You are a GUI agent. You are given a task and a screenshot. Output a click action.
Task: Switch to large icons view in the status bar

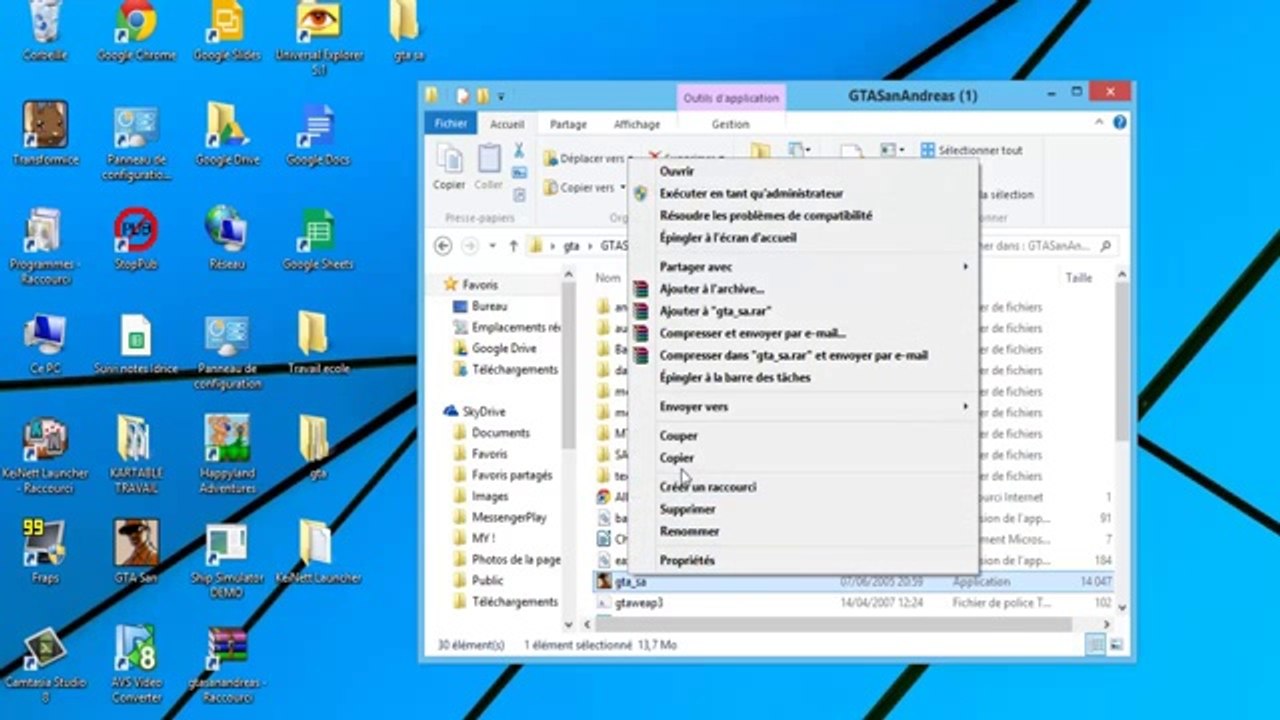(x=1116, y=645)
